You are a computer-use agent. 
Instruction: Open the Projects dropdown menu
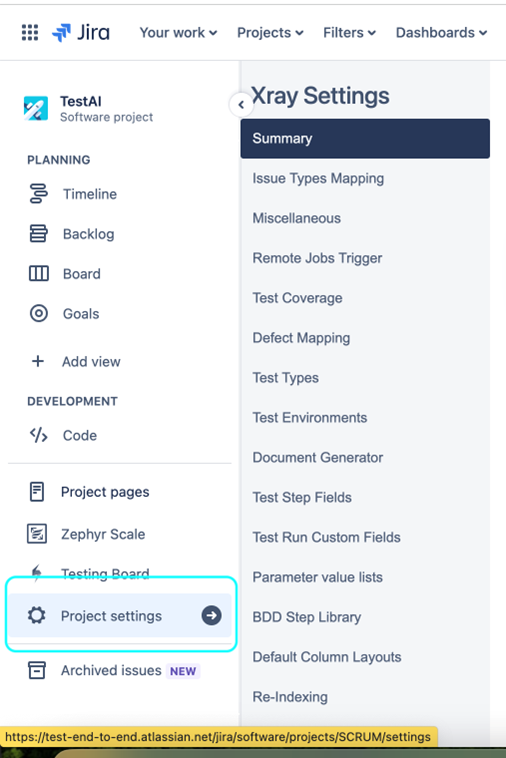click(270, 32)
